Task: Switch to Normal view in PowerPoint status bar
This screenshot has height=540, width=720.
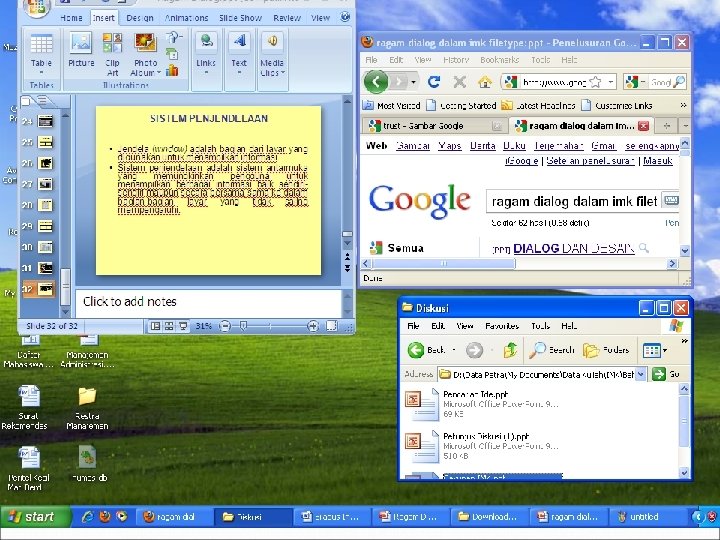Action: coord(156,326)
